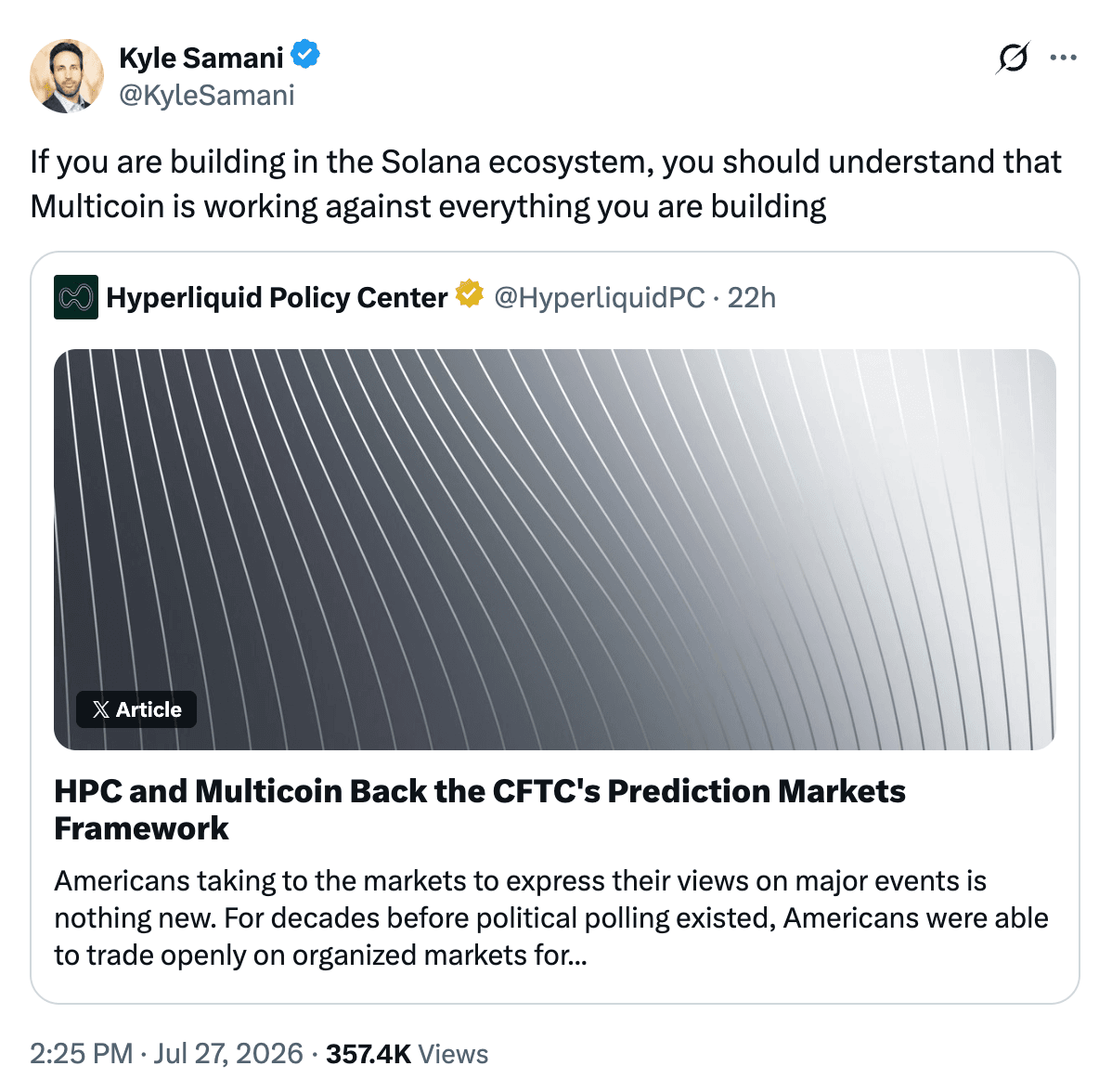Click the gold verified badge next to Hyperliquid Policy Center
The image size is (1099, 1092).
(470, 293)
